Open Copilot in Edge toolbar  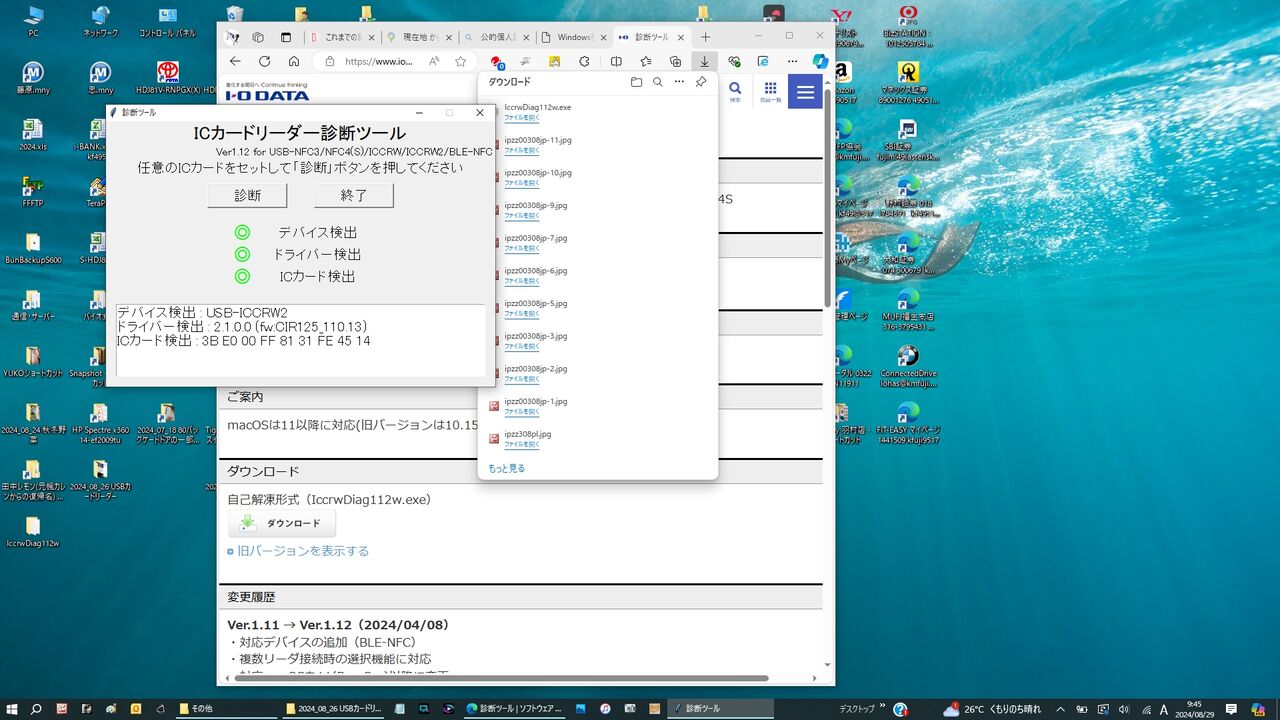click(x=820, y=61)
